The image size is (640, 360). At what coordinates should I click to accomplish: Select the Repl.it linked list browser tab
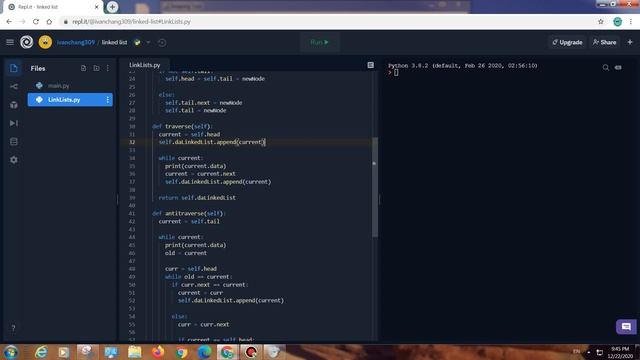[53, 7]
